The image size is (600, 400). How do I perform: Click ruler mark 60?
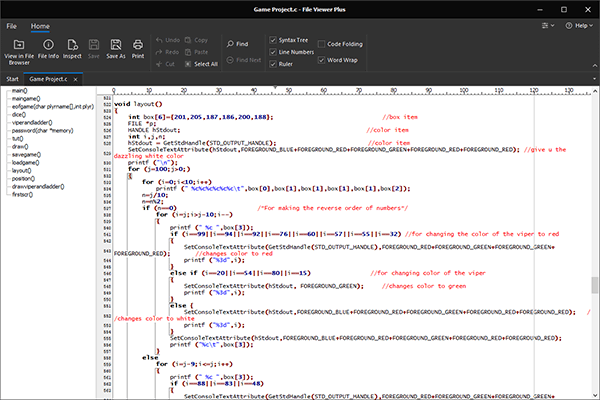pos(324,90)
